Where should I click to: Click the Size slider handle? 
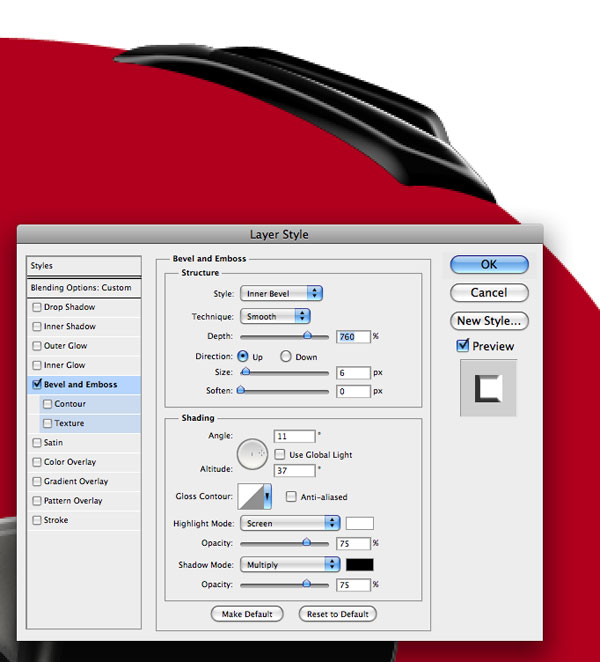[245, 372]
